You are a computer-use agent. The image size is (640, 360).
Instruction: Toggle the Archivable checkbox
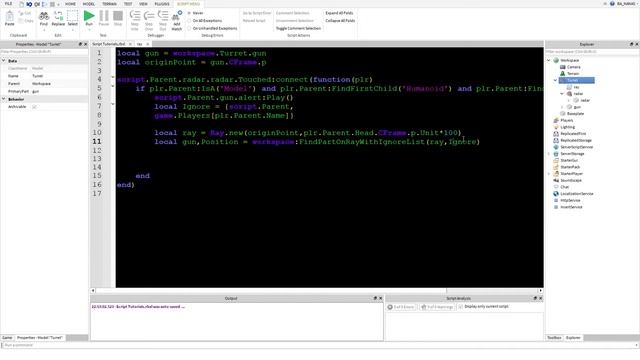(34, 107)
